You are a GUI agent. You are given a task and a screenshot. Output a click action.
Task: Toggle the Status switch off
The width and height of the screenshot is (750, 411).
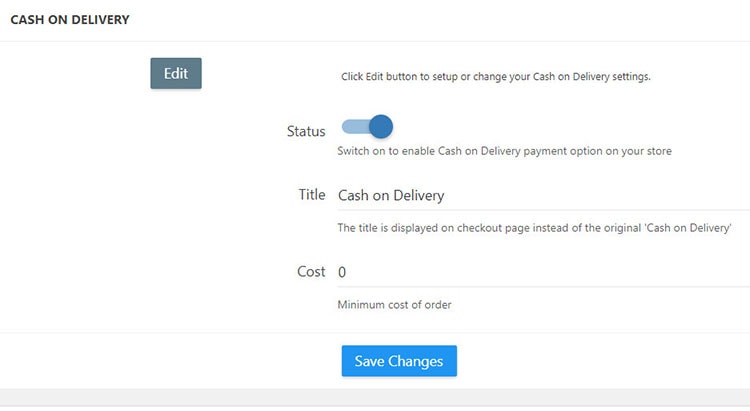pyautogui.click(x=367, y=127)
